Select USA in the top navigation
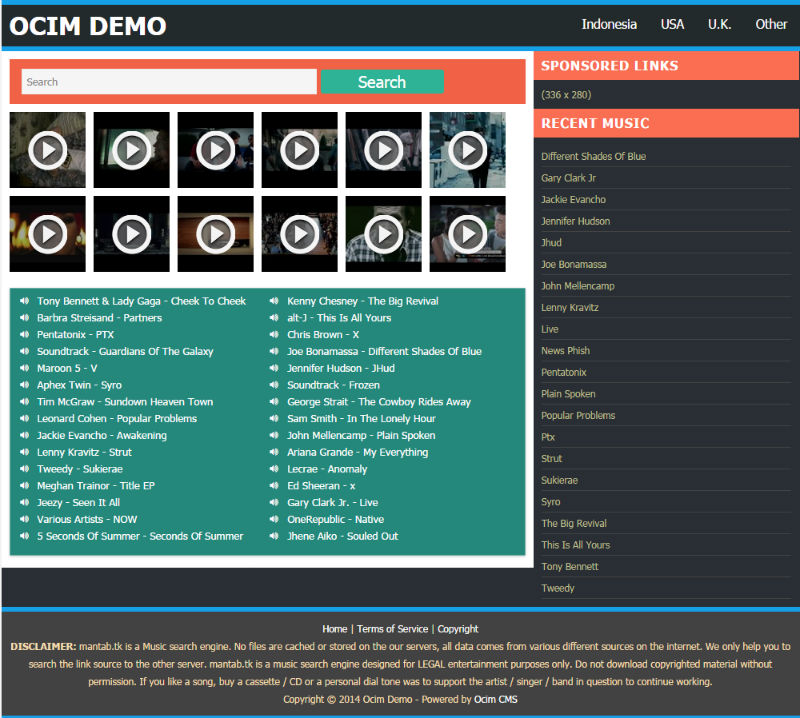Viewport: 800px width, 718px height. [672, 24]
